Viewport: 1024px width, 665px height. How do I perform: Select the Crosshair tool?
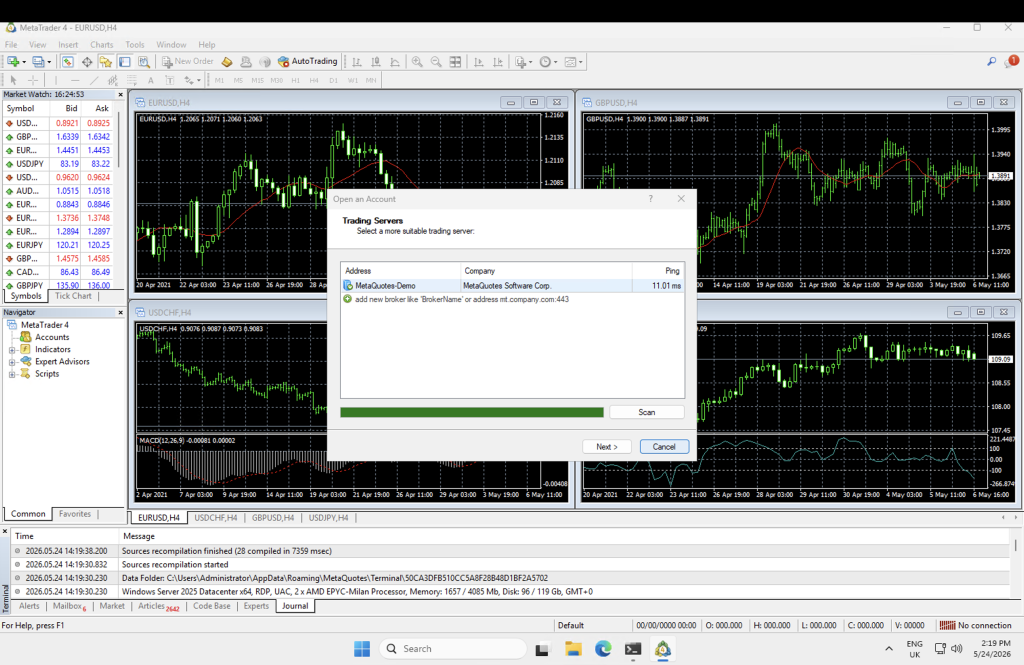[33, 80]
